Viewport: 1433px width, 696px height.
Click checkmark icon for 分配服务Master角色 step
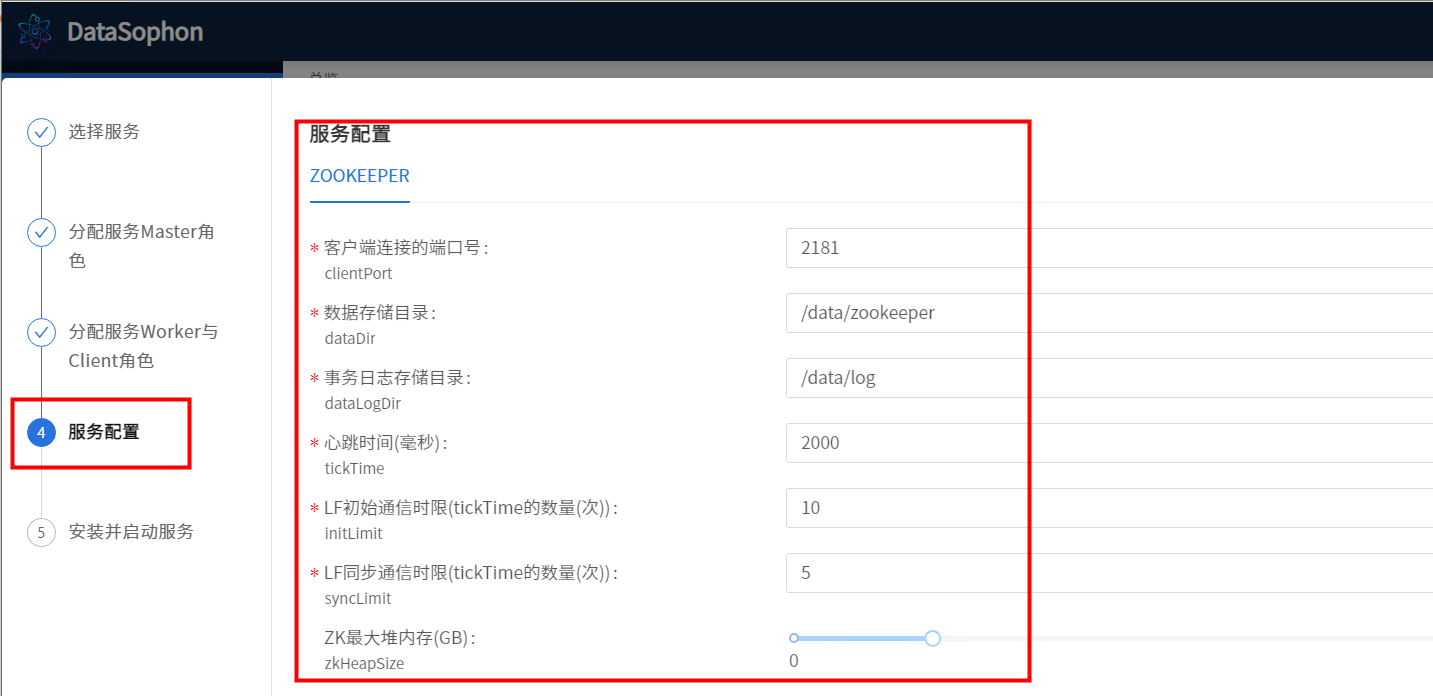41,232
